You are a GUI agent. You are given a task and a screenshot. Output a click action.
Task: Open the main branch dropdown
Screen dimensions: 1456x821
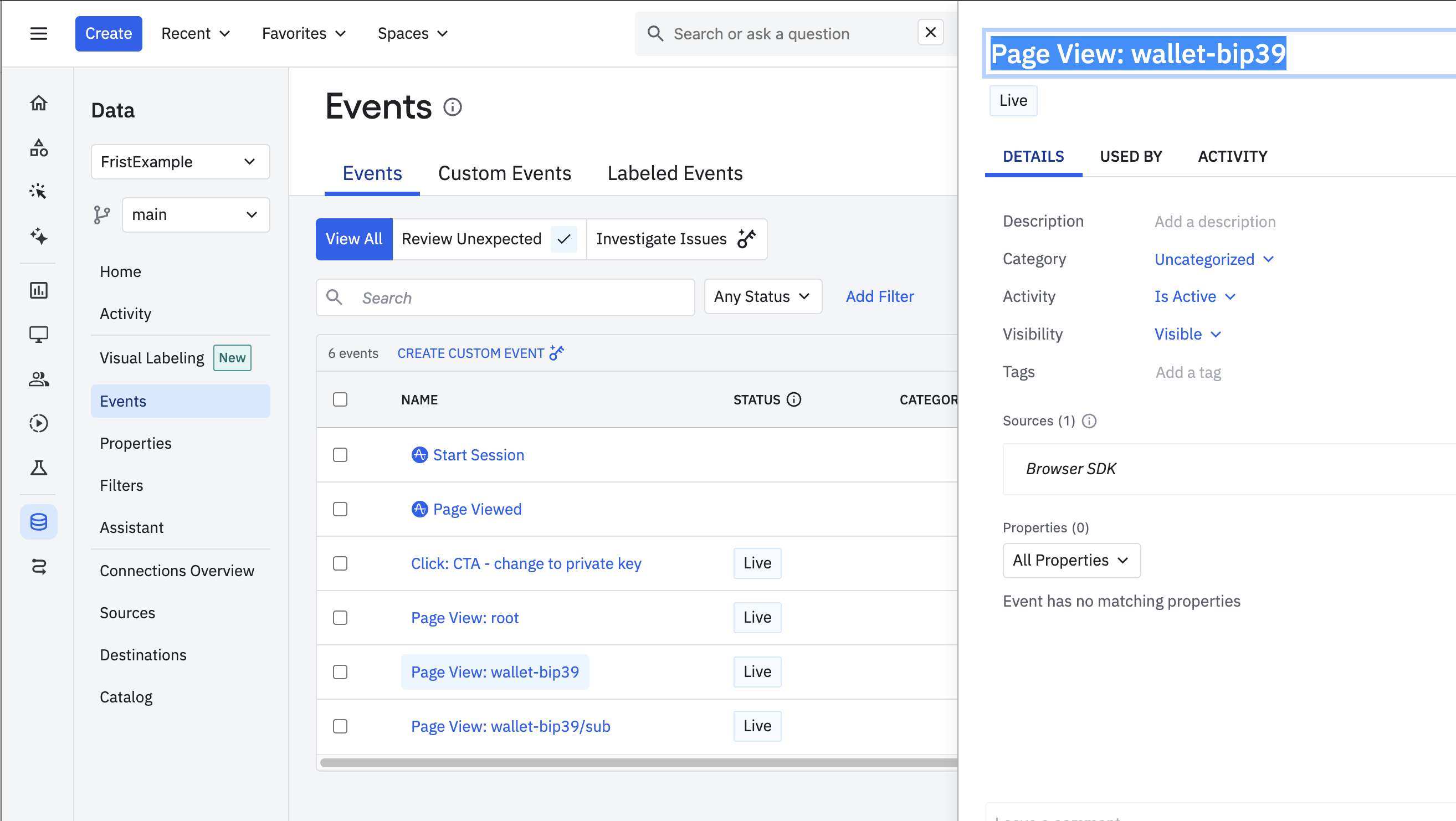tap(196, 215)
